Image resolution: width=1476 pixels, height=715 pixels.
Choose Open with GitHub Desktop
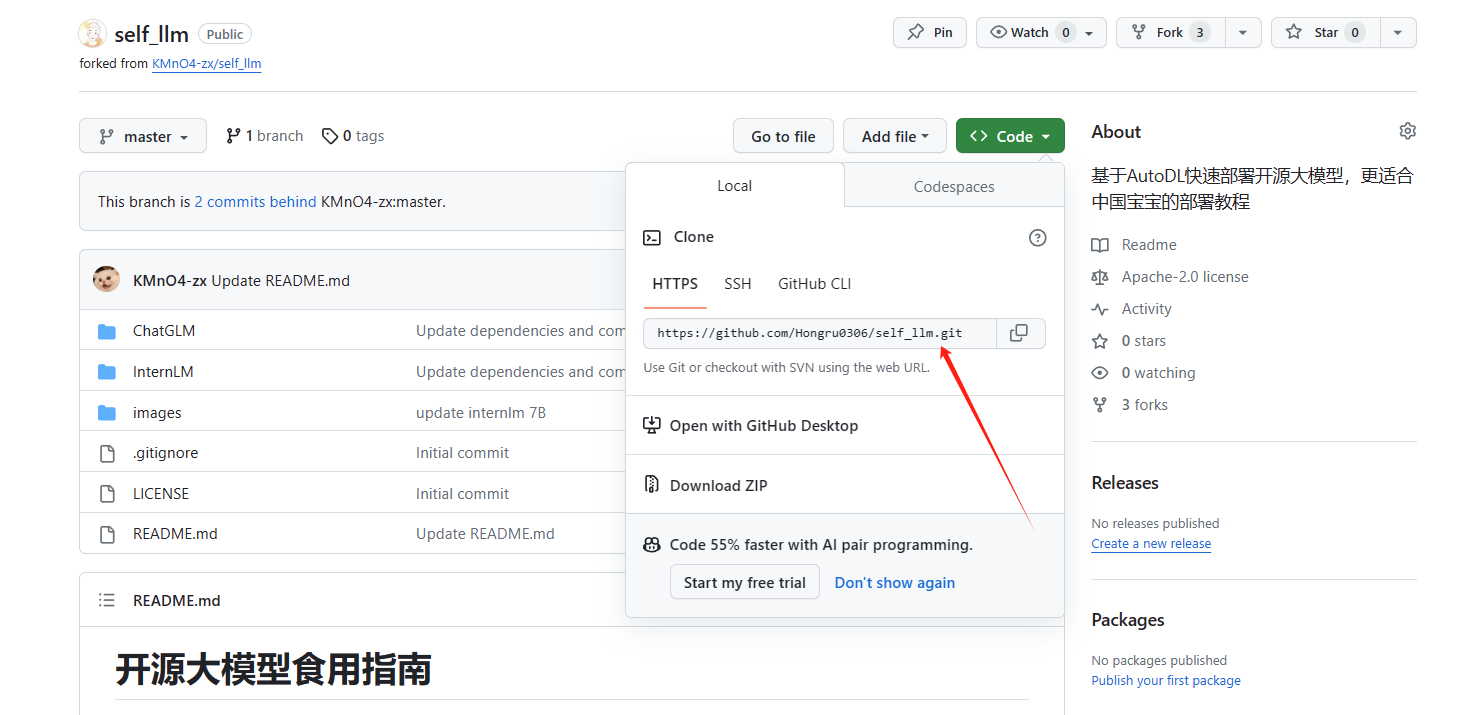coord(845,425)
